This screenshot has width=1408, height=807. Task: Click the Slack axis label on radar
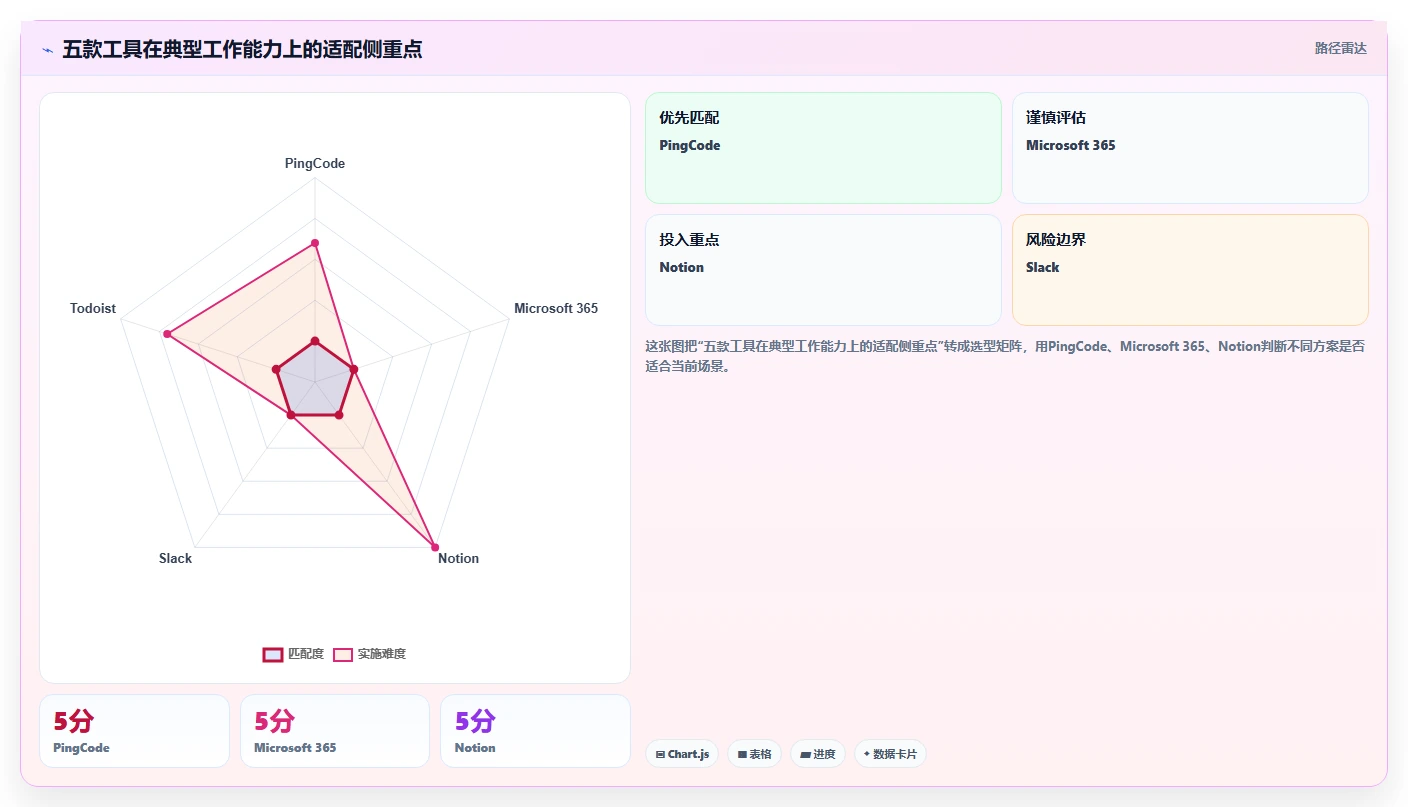coord(175,558)
